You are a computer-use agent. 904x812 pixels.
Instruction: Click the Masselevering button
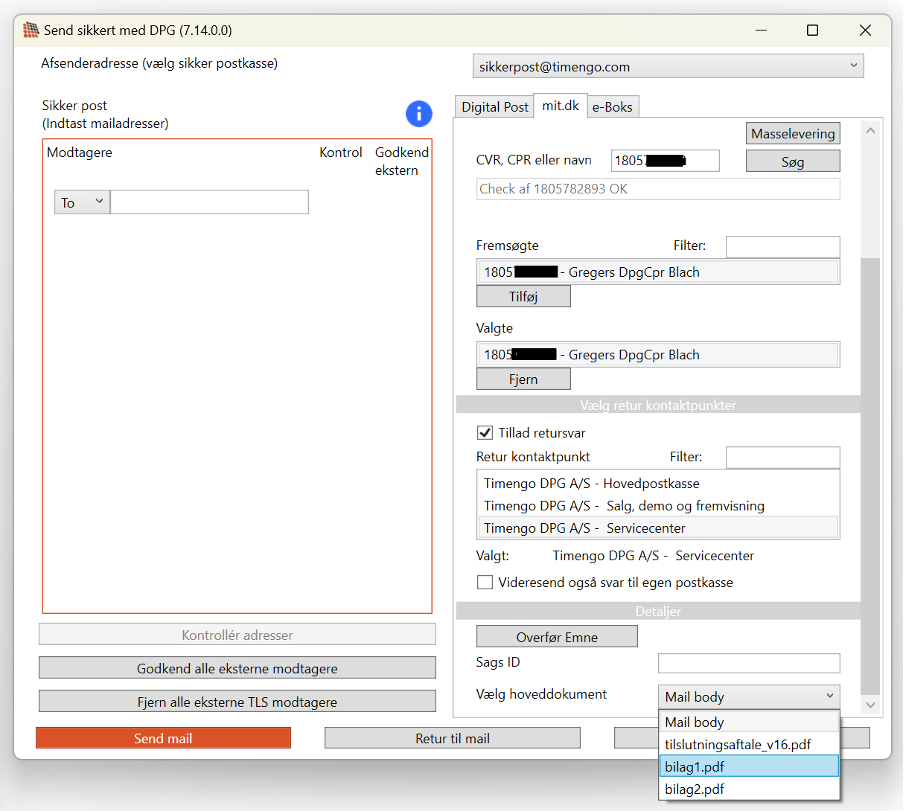(x=792, y=133)
